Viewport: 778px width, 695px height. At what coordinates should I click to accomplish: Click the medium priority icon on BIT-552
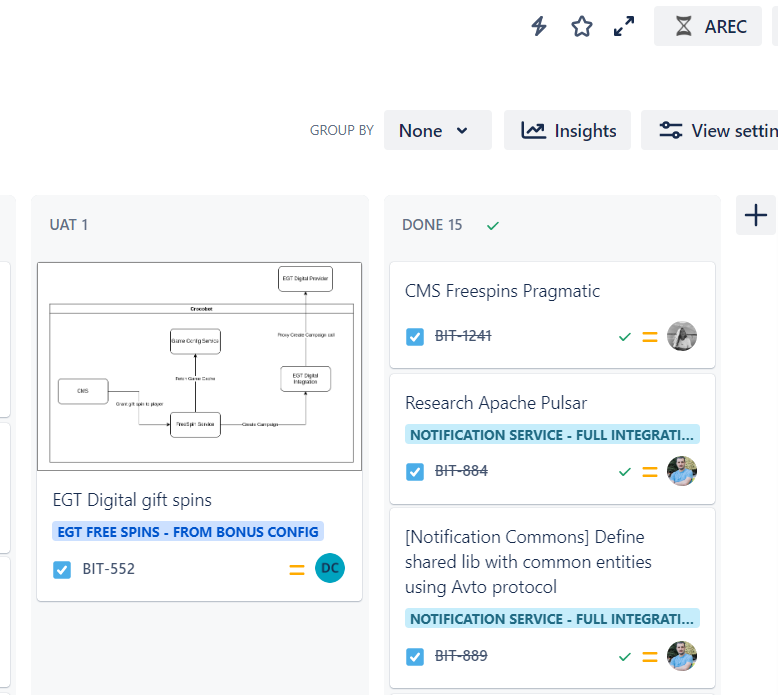(297, 570)
